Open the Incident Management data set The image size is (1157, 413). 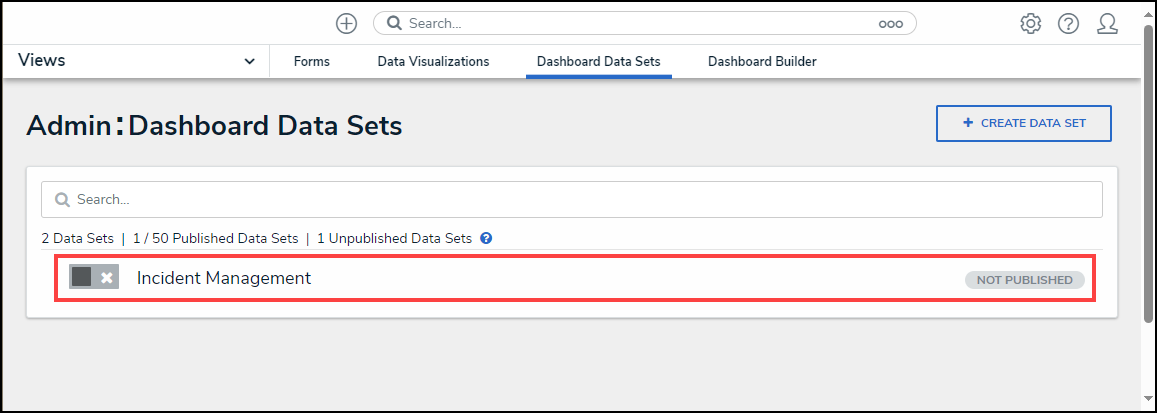tap(224, 278)
